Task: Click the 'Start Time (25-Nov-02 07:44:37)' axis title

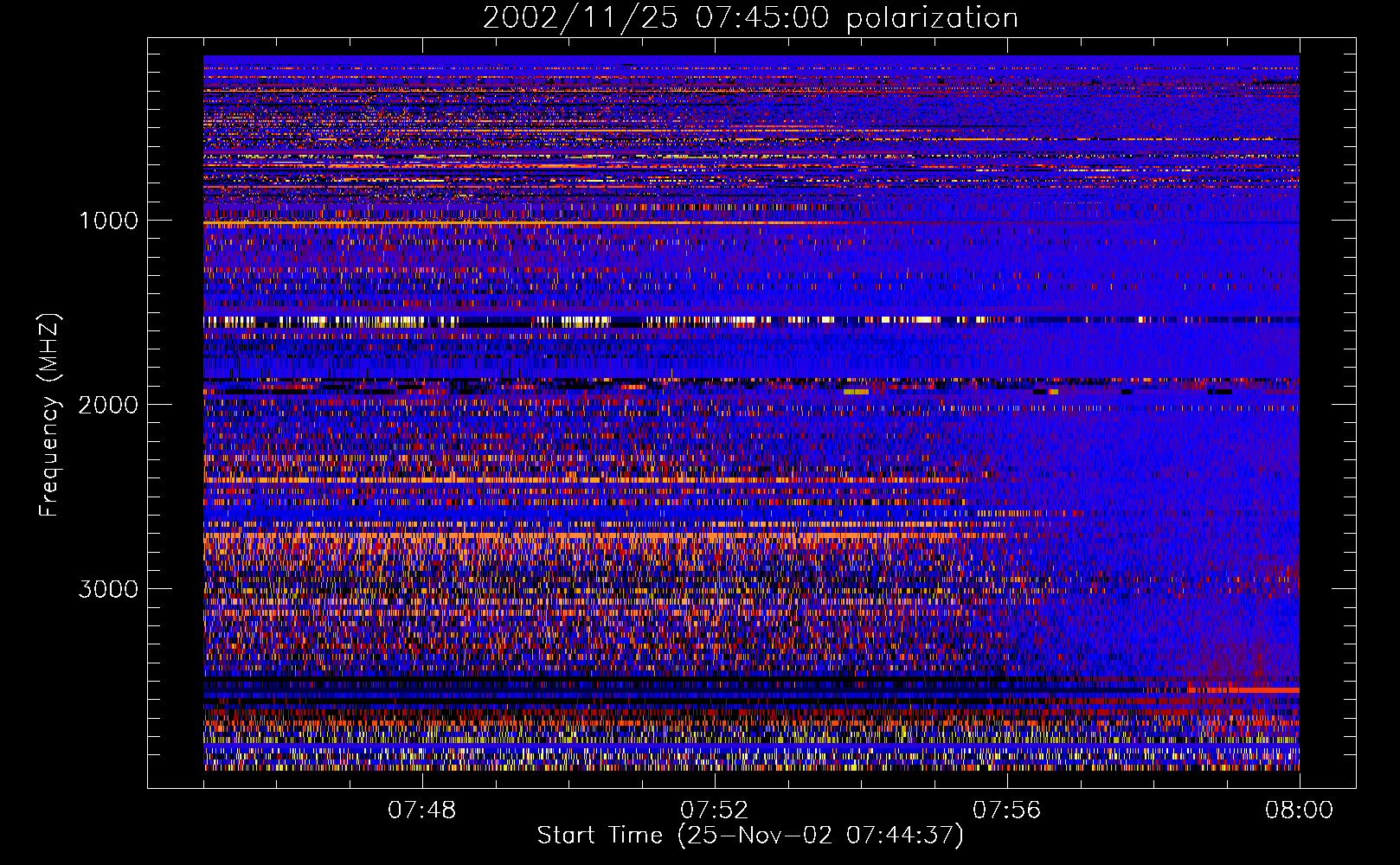Action: 750,836
